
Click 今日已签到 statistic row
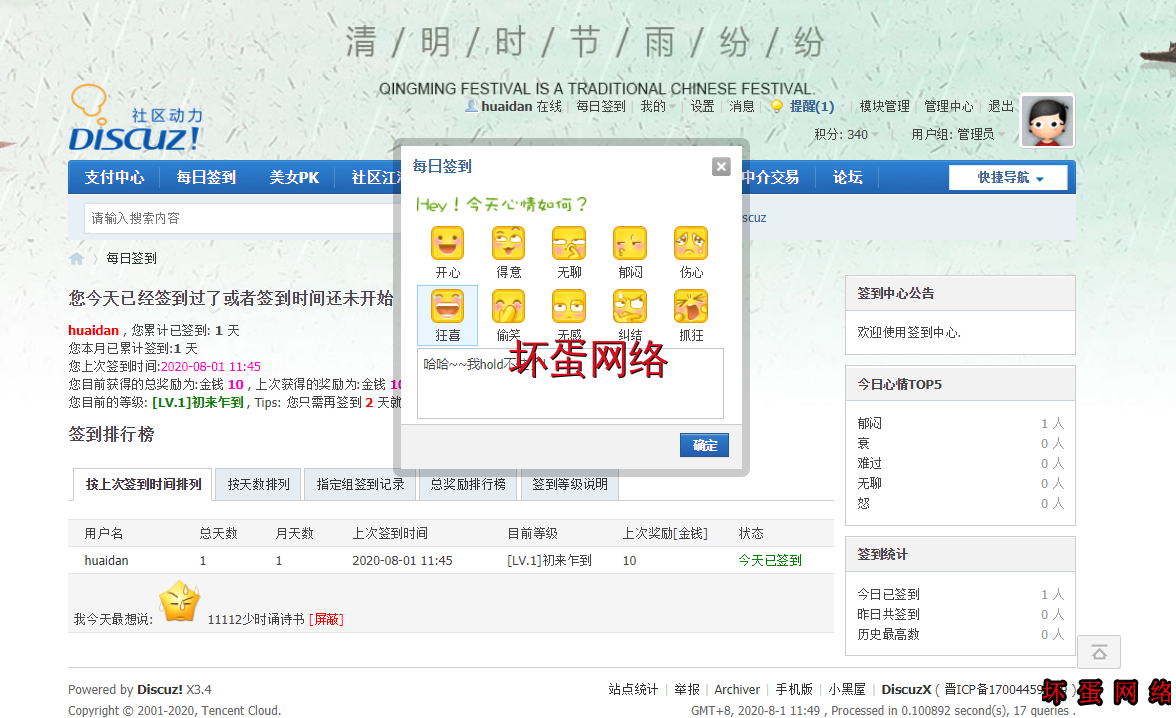(960, 594)
